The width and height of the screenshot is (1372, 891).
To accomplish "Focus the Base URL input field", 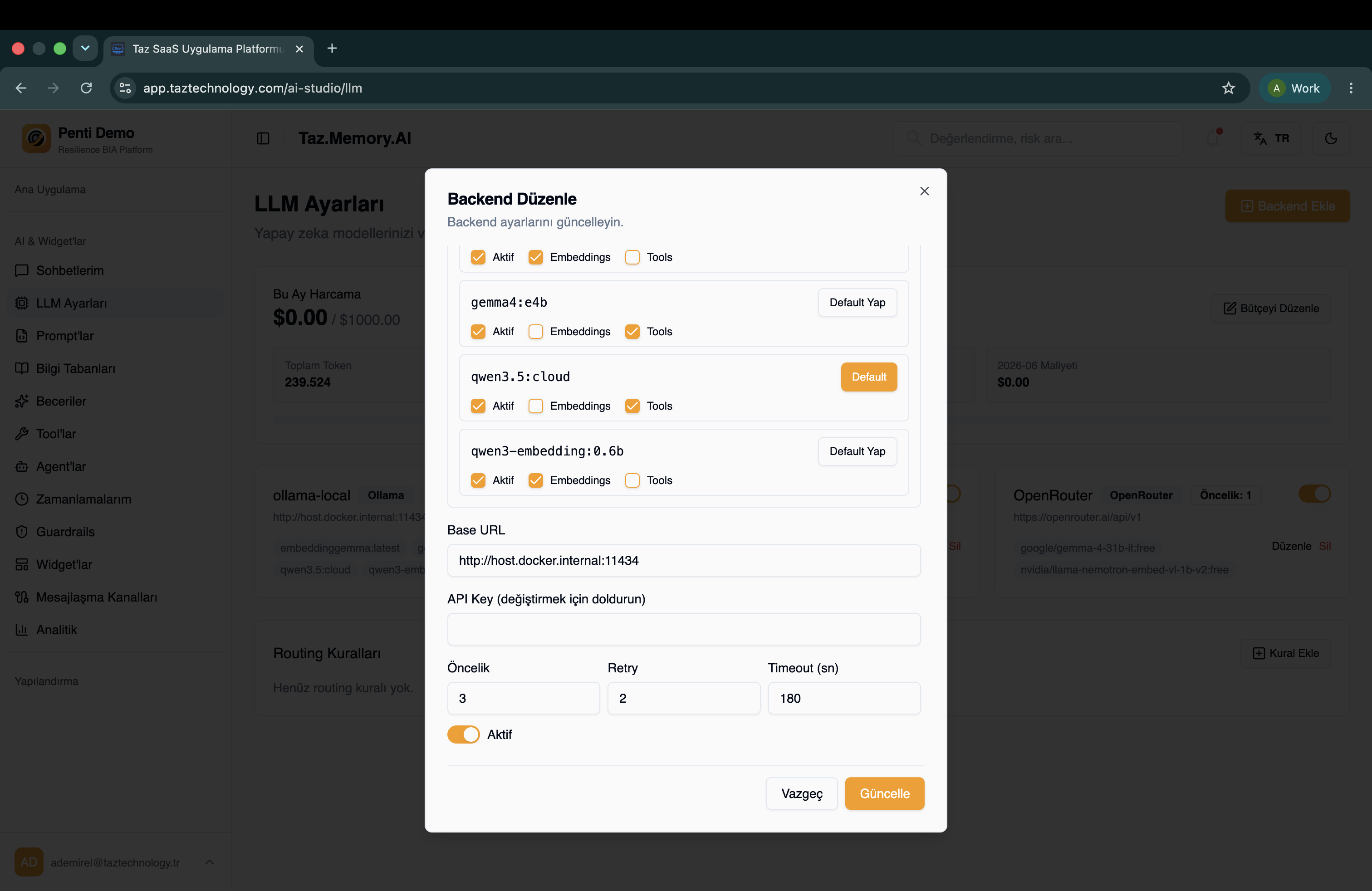I will click(x=684, y=560).
